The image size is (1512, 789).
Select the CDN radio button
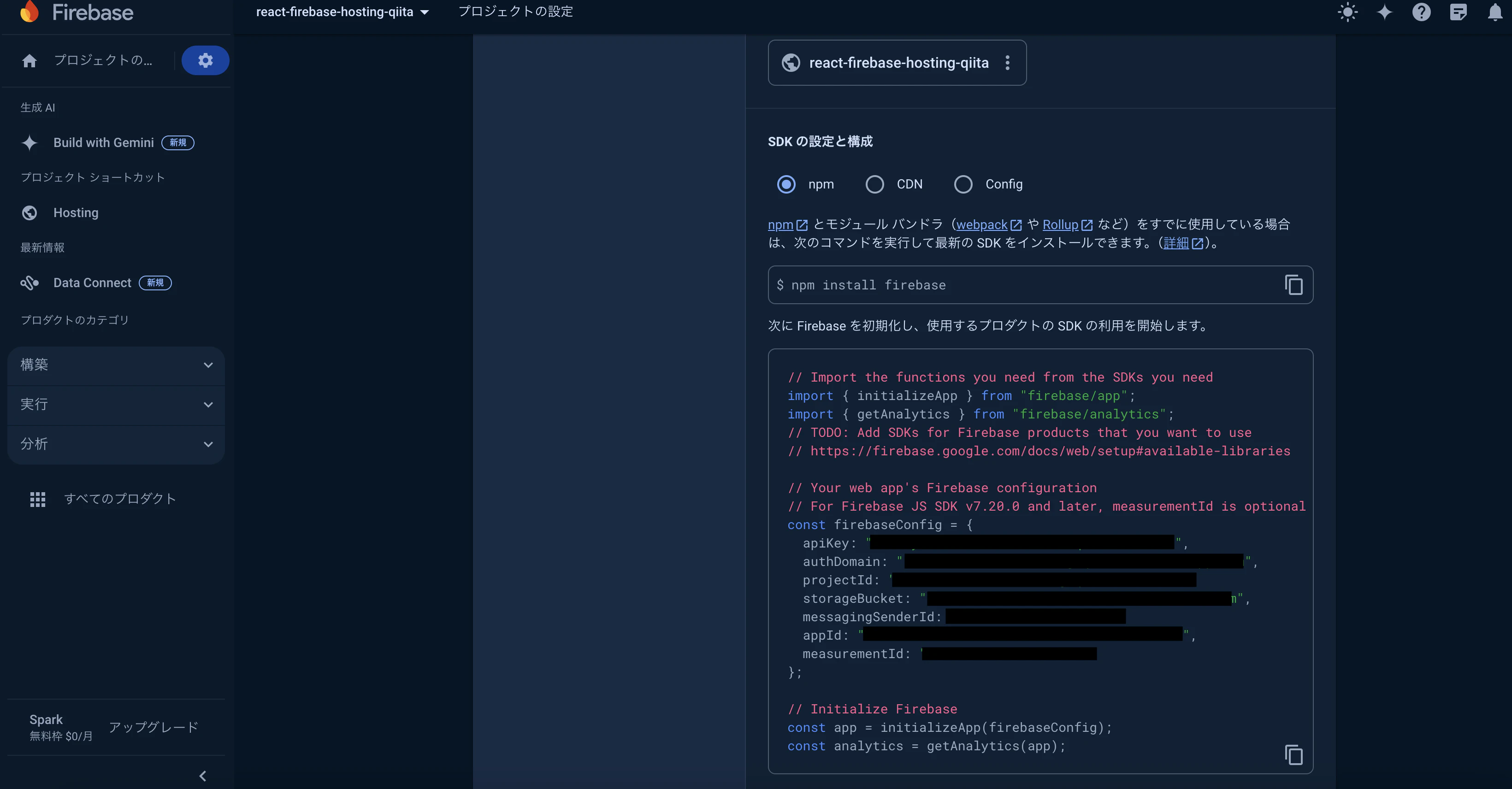pos(874,184)
